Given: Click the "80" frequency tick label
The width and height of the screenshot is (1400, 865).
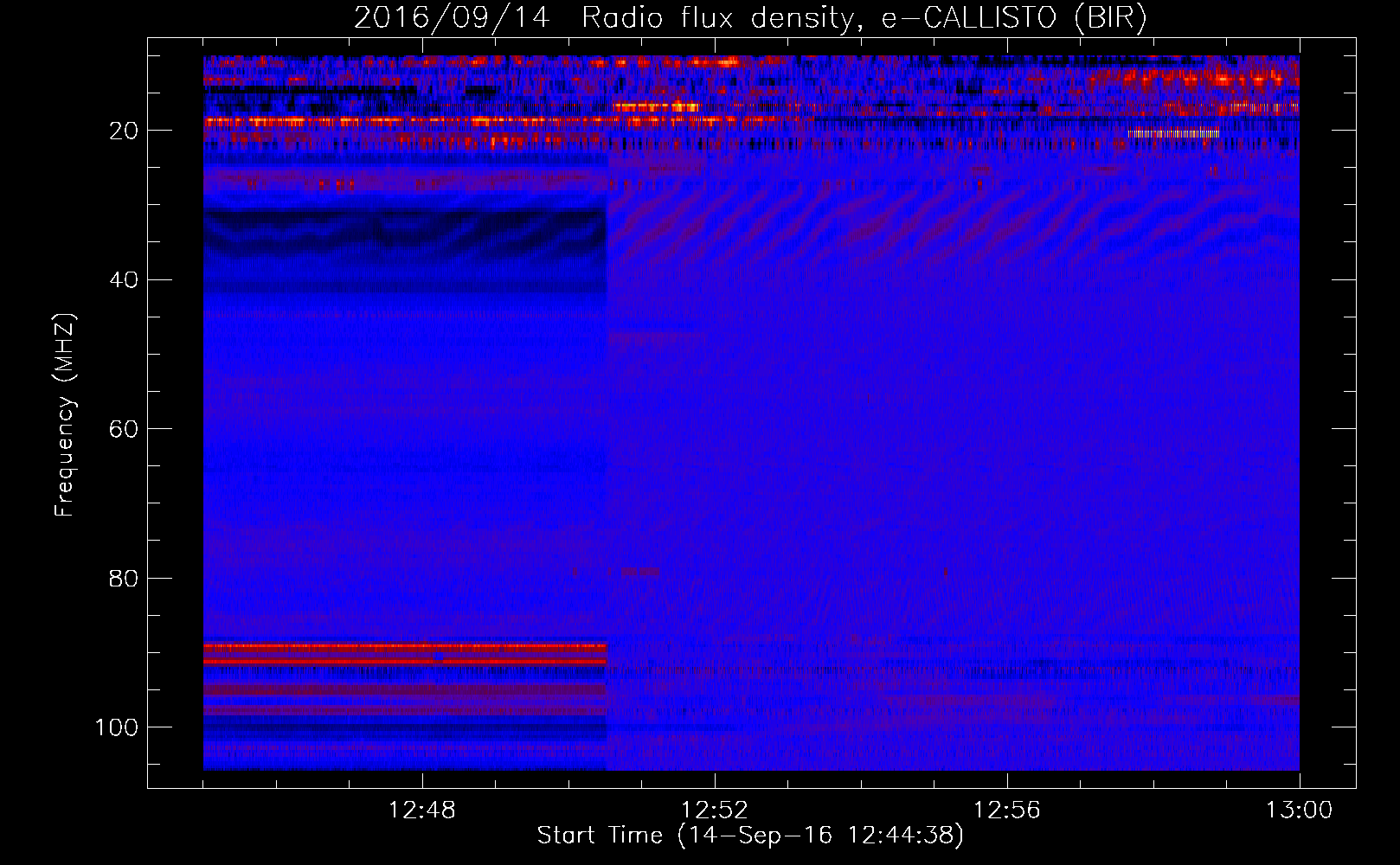Looking at the screenshot, I should (124, 578).
